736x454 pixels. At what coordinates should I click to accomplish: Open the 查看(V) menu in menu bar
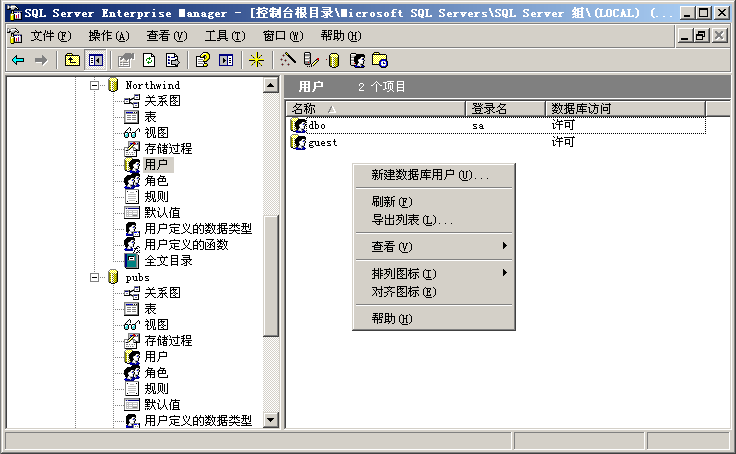167,36
